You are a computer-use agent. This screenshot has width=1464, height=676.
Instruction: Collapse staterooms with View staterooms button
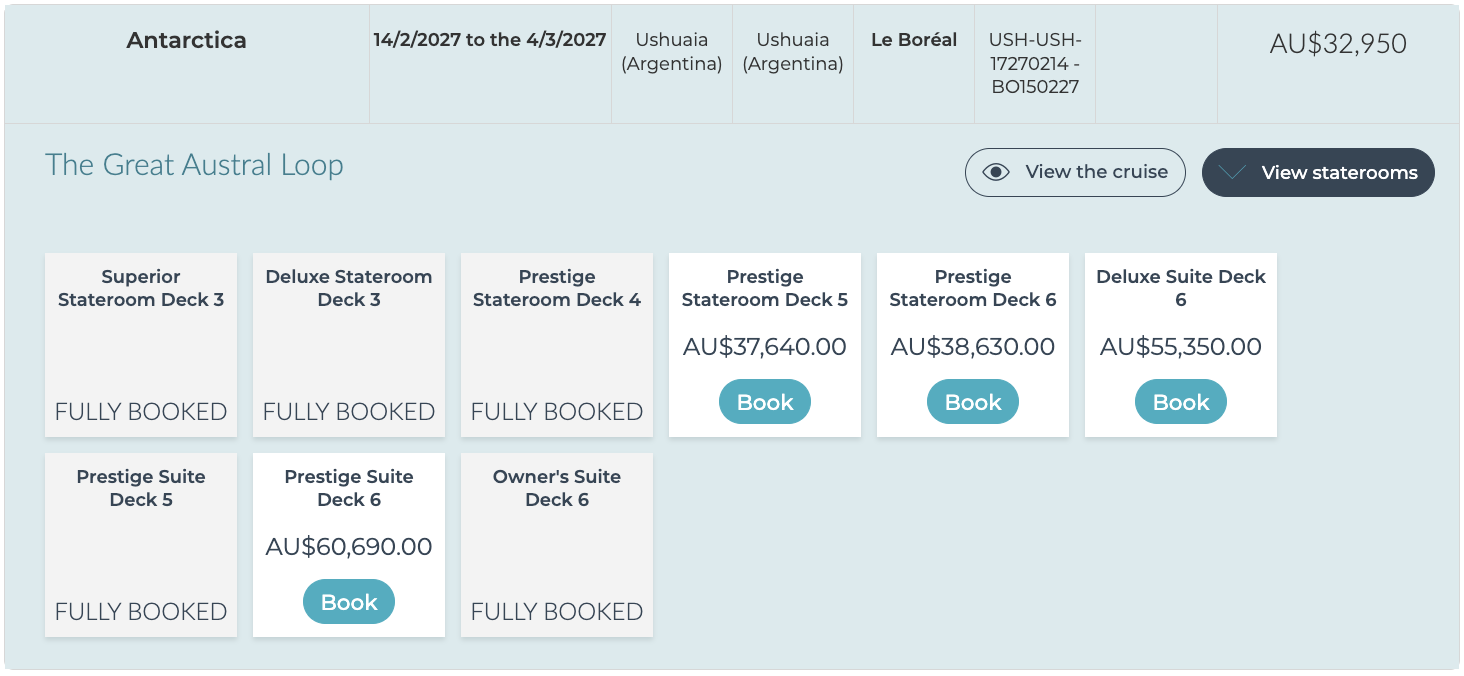pyautogui.click(x=1318, y=172)
